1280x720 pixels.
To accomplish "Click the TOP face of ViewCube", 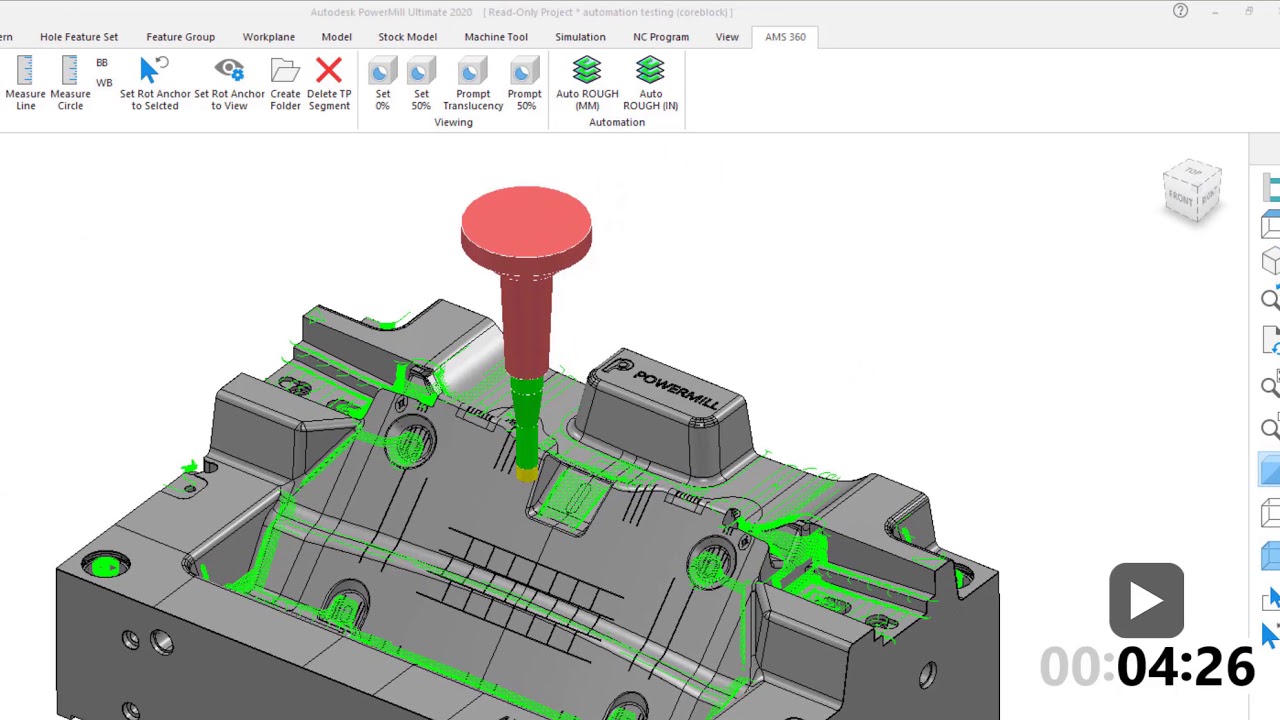I will (x=1192, y=173).
